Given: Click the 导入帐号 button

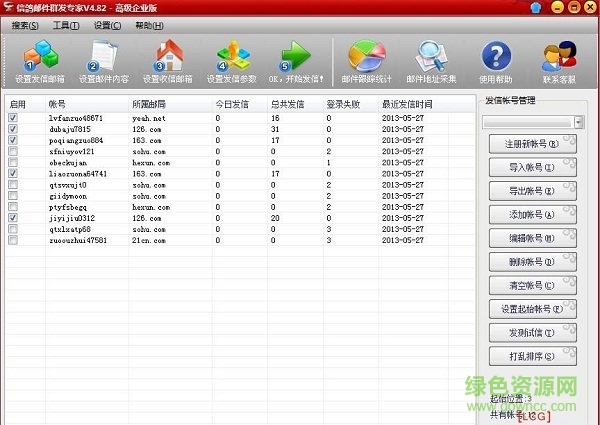Looking at the screenshot, I should [532, 167].
